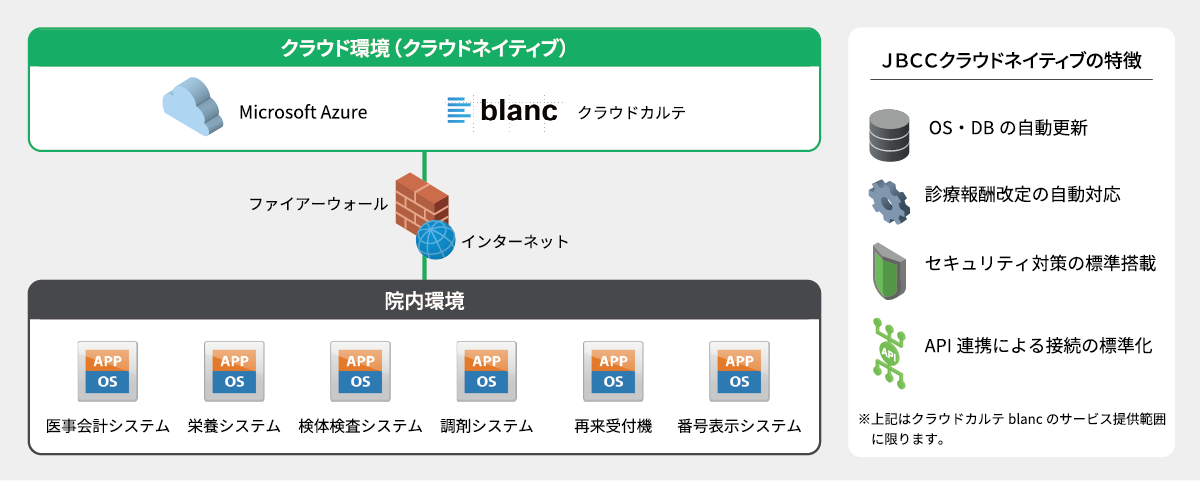Click the セキュリティ対策の標準搭載 text

[1041, 264]
